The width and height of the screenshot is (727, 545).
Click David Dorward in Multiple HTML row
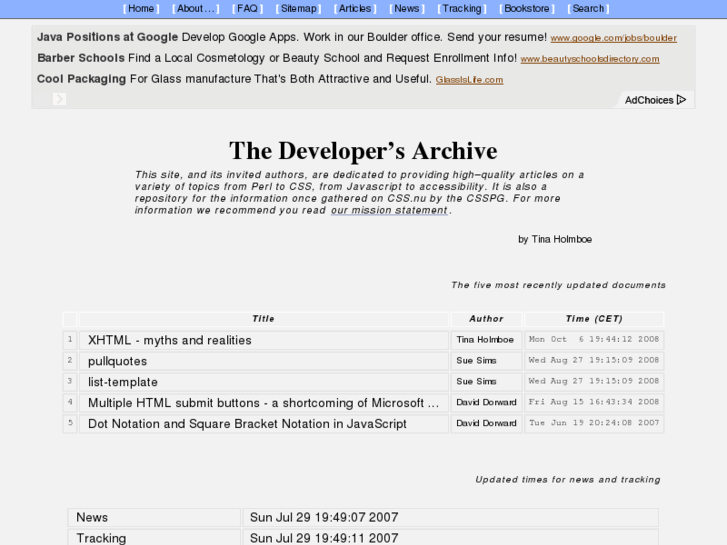(486, 402)
